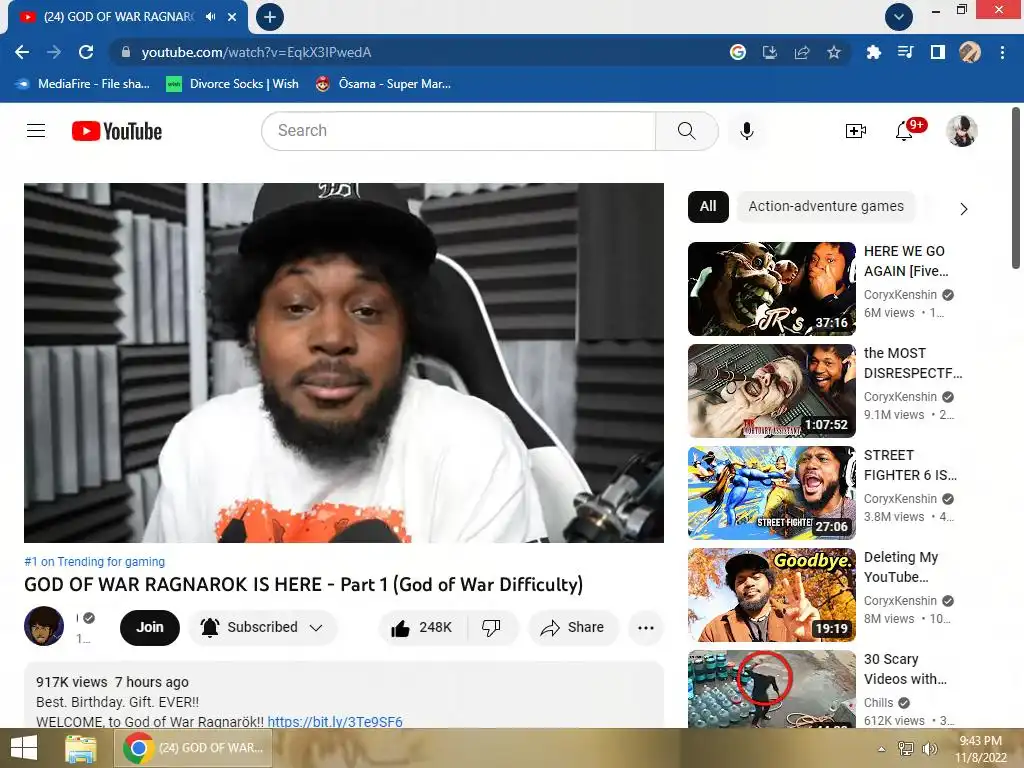Open MediaFire bookmark
This screenshot has height=768, width=1024.
[82, 84]
